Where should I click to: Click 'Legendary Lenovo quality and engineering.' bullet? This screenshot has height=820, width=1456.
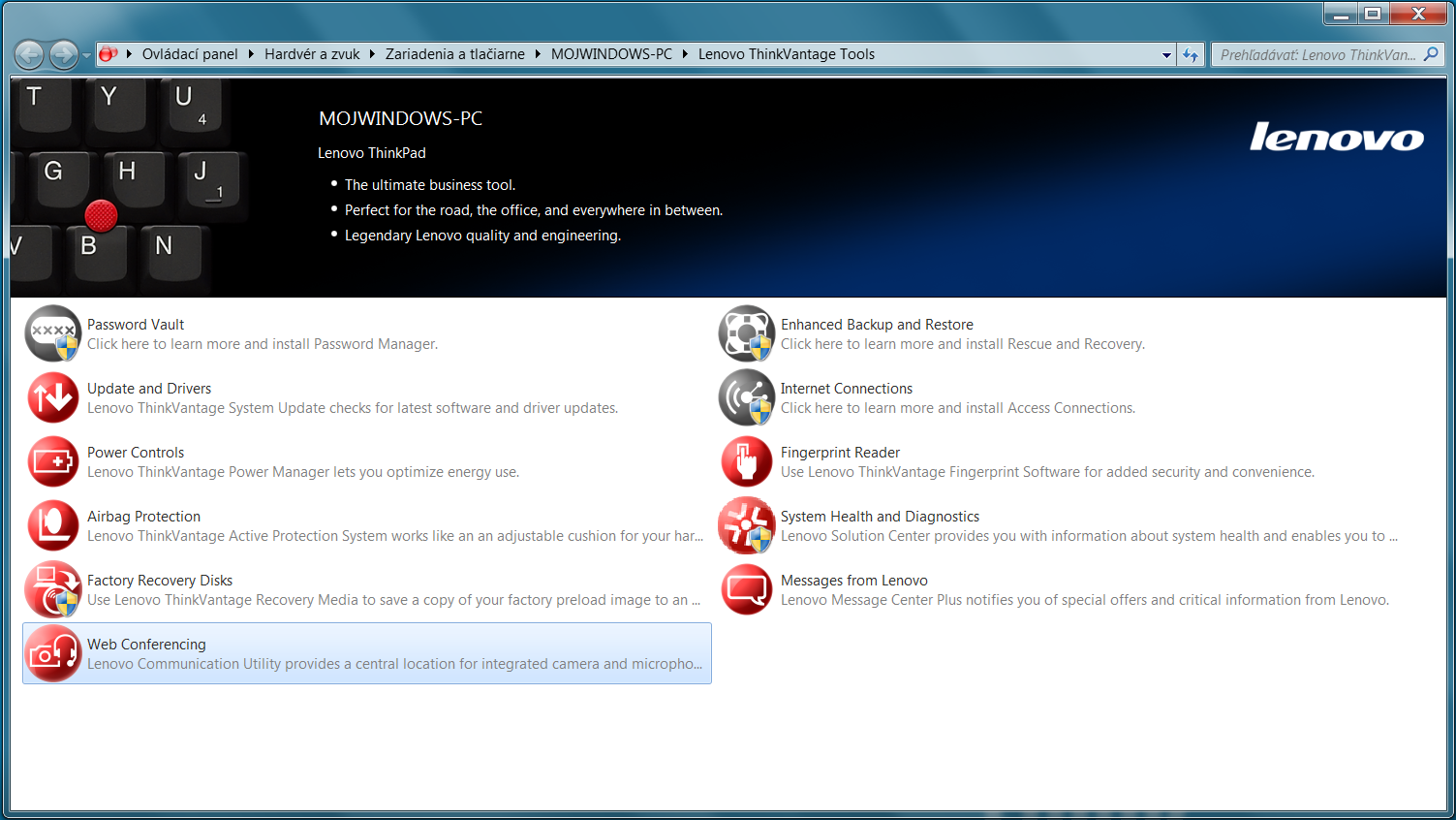(482, 236)
